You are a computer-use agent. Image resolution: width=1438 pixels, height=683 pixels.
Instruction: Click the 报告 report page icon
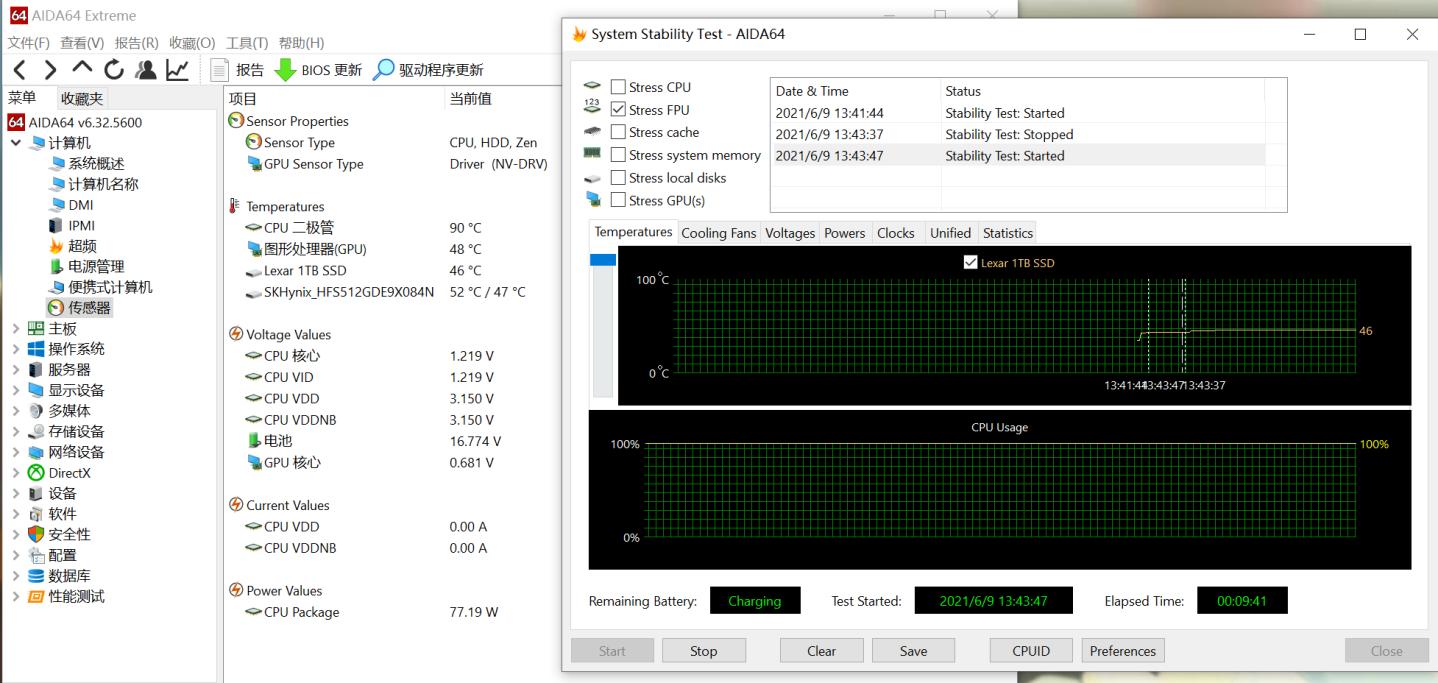[x=221, y=70]
